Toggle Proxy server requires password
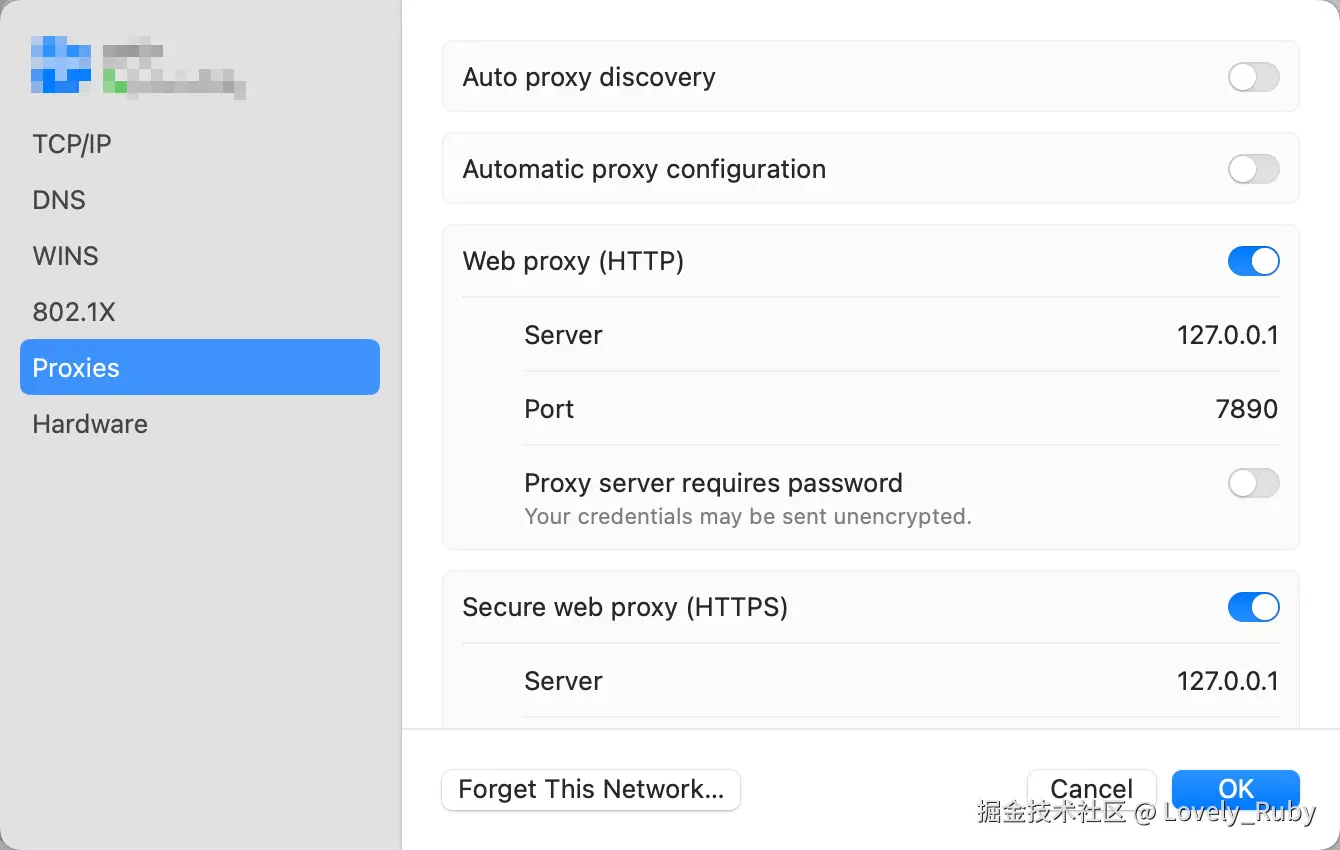Image resolution: width=1340 pixels, height=850 pixels. pos(1253,484)
